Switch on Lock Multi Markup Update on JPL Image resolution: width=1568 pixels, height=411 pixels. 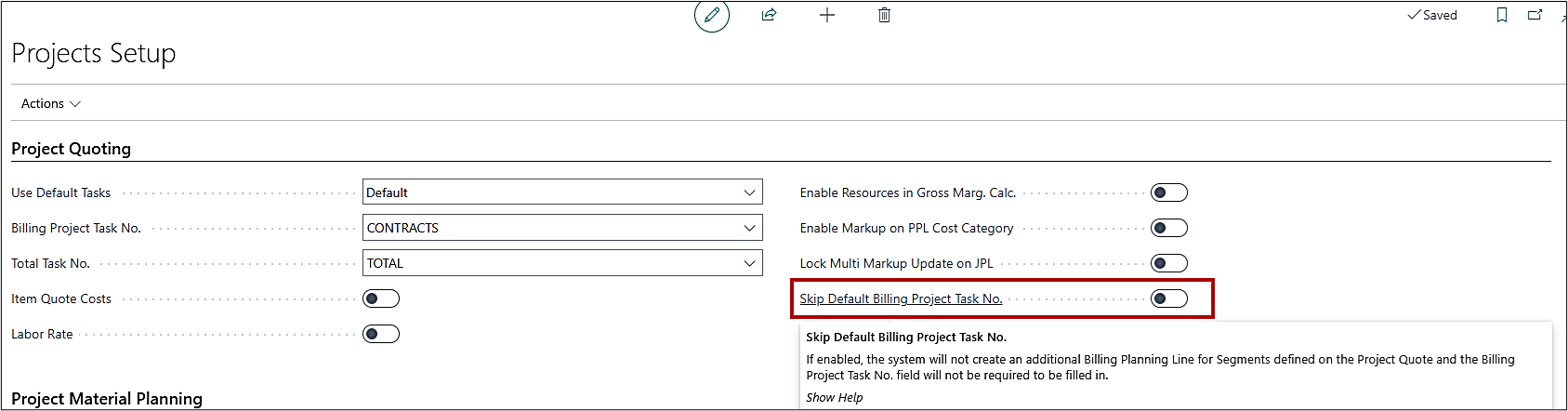click(1168, 263)
